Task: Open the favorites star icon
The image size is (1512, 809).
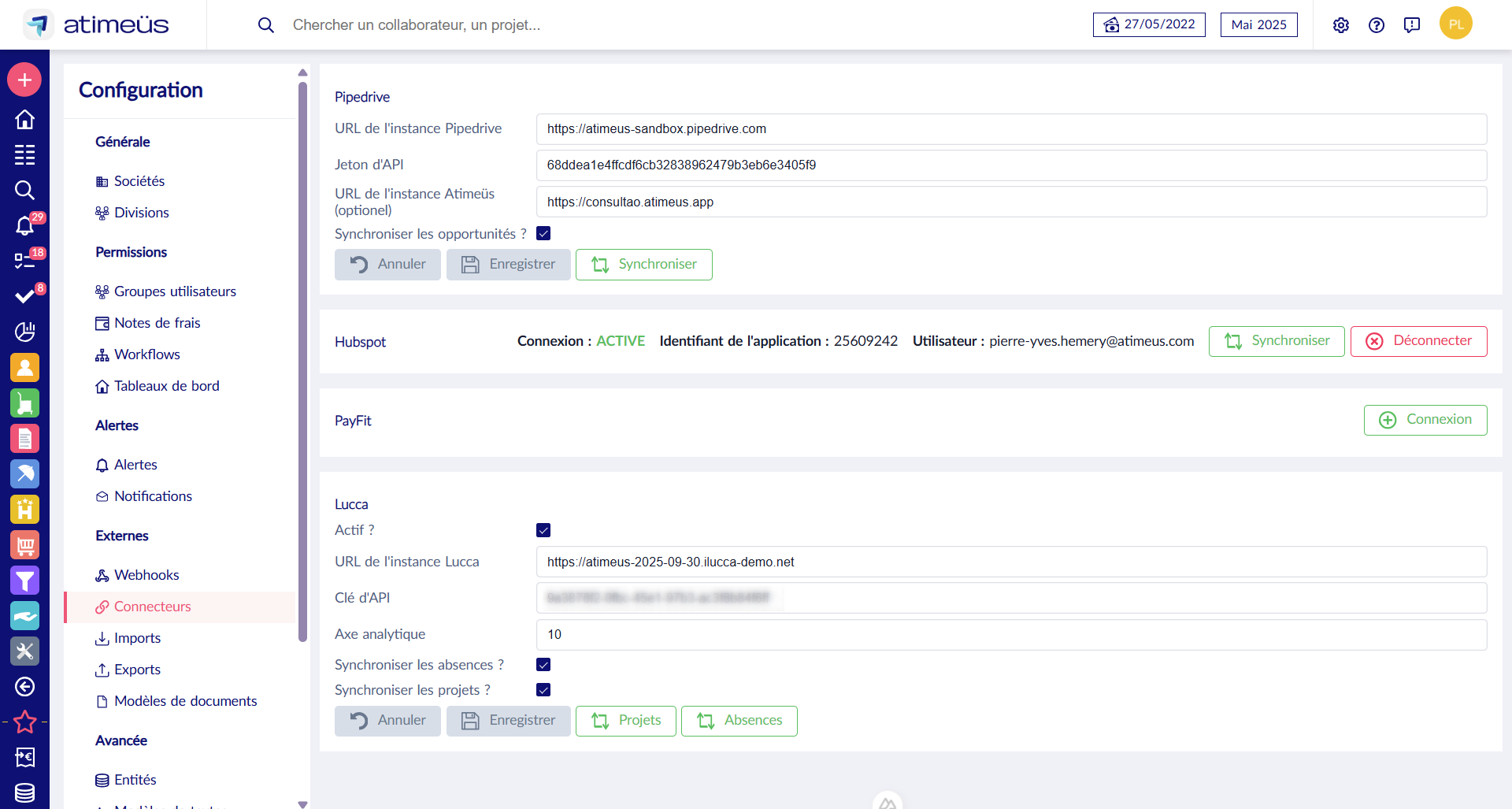Action: pos(24,722)
